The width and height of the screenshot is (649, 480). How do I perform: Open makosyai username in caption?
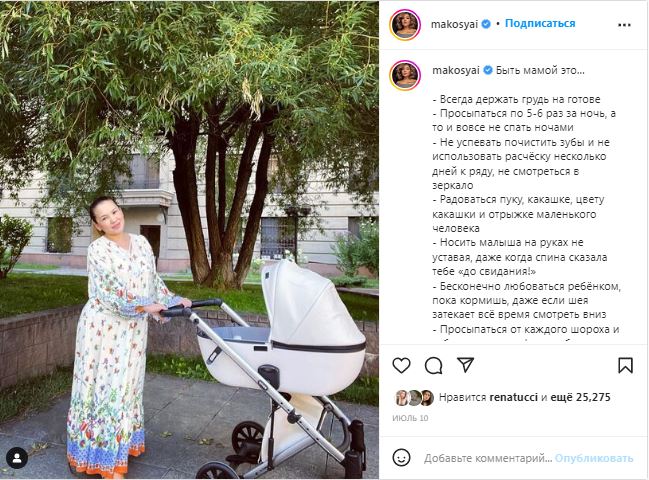pyautogui.click(x=456, y=70)
